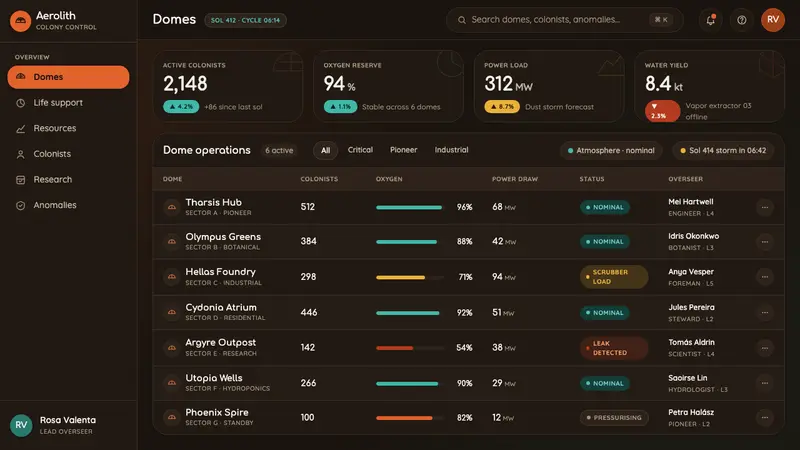This screenshot has width=800, height=450.
Task: Click the Olympus Greens dome icon
Action: (172, 241)
